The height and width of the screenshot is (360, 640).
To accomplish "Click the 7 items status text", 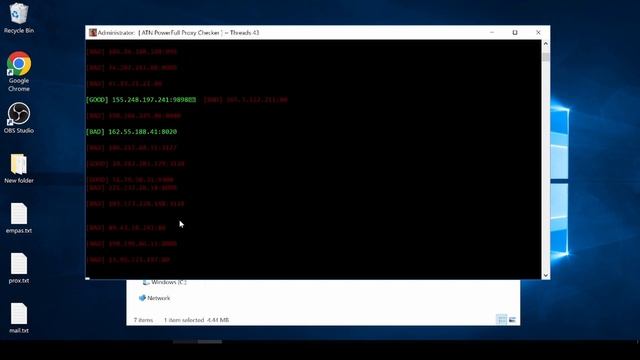I will coord(143,320).
